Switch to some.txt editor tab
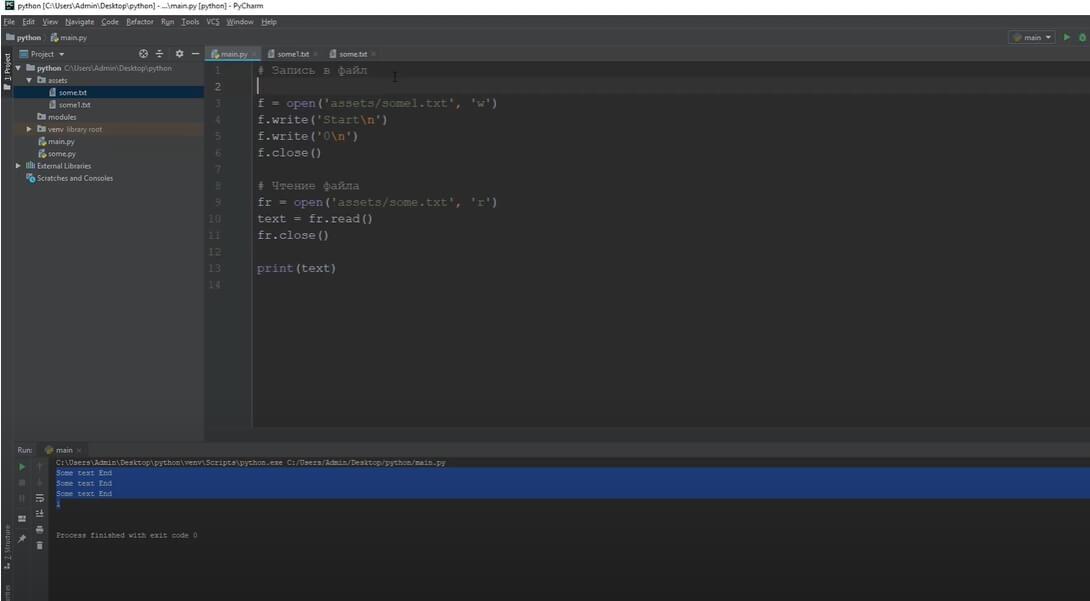The image size is (1090, 601). pyautogui.click(x=352, y=54)
